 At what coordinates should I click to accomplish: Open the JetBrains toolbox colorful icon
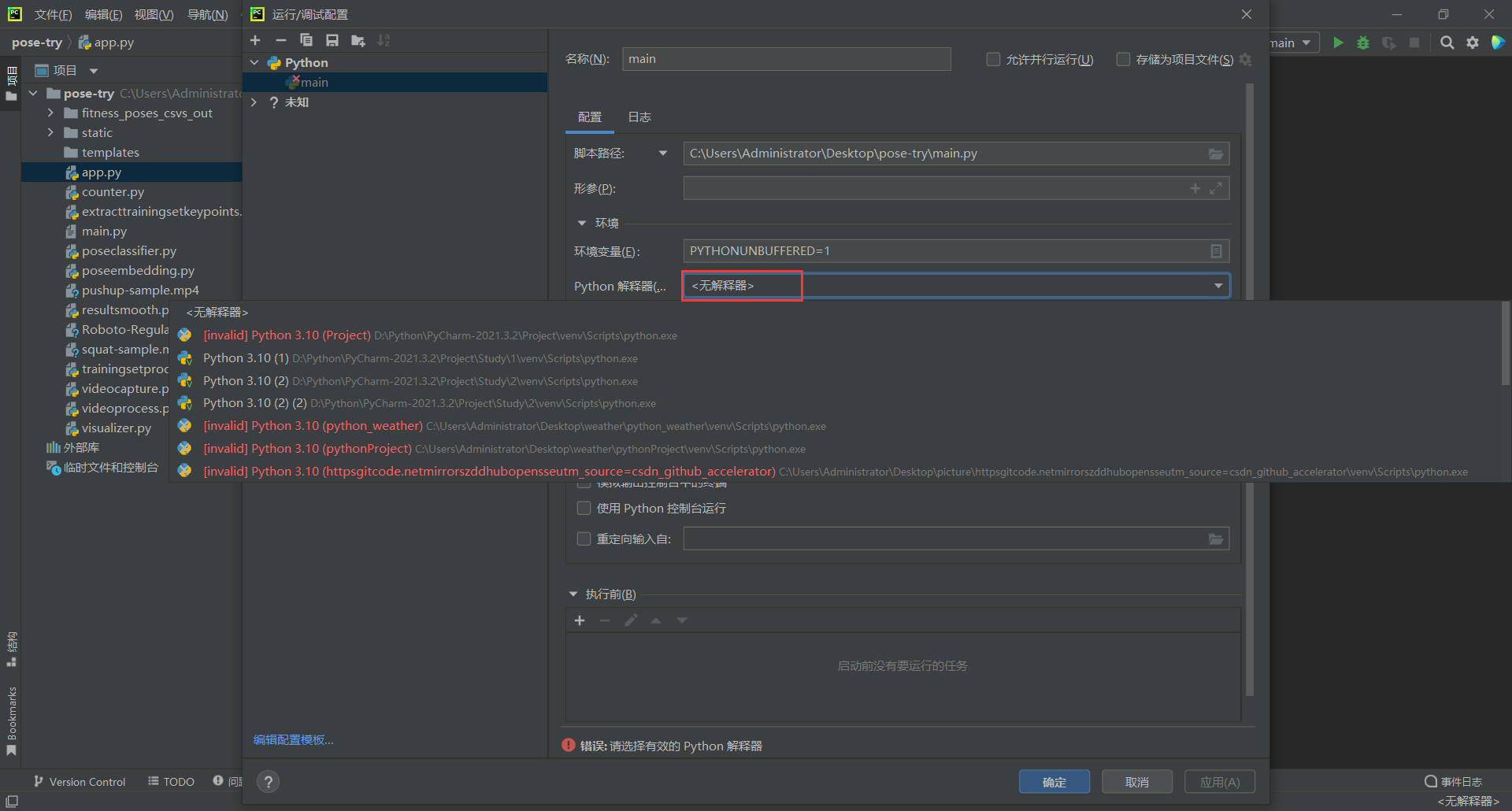click(1498, 43)
